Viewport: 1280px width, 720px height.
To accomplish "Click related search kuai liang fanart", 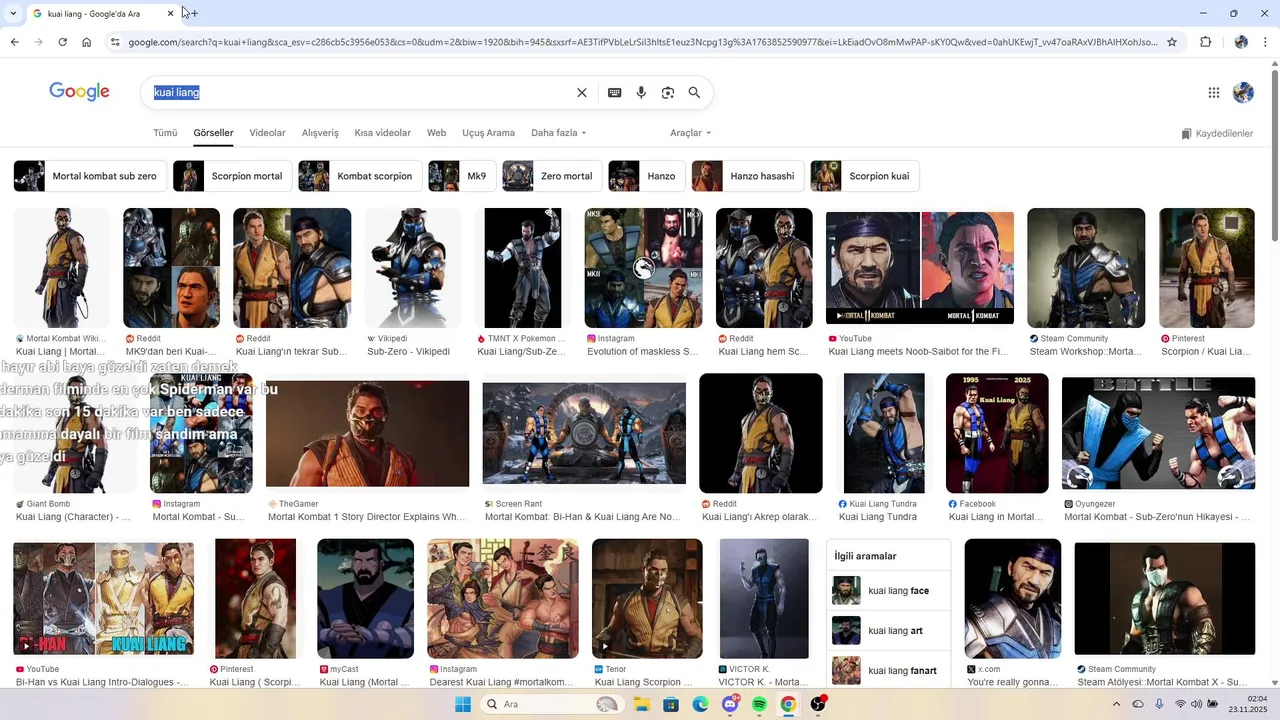I will [888, 671].
